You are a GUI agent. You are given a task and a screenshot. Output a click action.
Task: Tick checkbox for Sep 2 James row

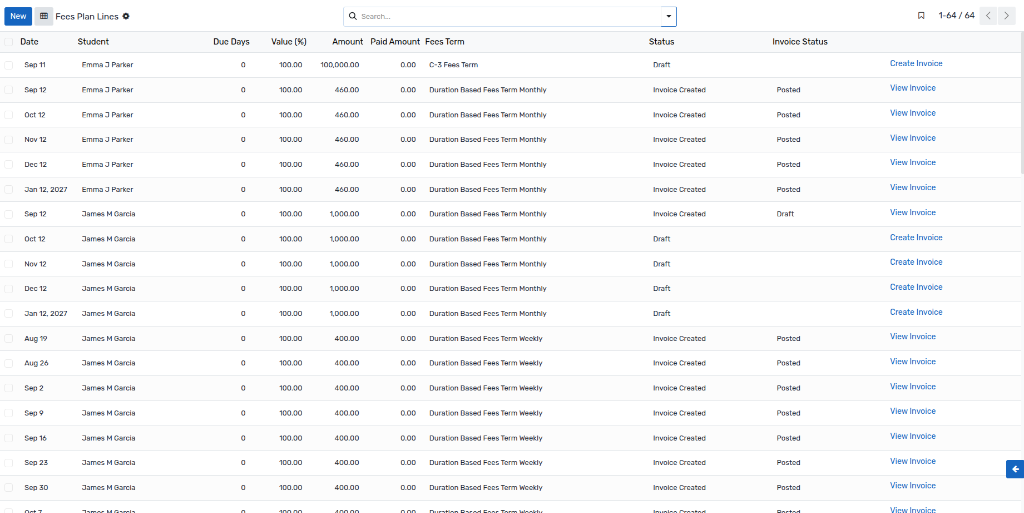click(x=8, y=388)
